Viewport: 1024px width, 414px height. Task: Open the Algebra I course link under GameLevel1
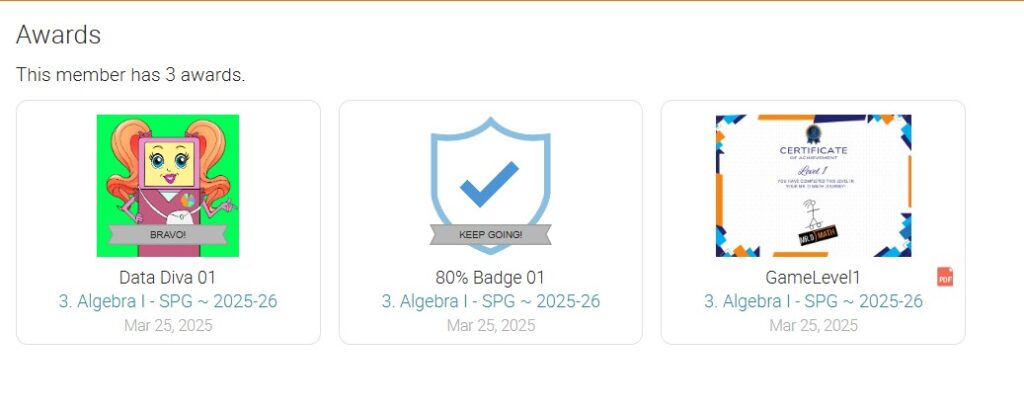(x=813, y=301)
